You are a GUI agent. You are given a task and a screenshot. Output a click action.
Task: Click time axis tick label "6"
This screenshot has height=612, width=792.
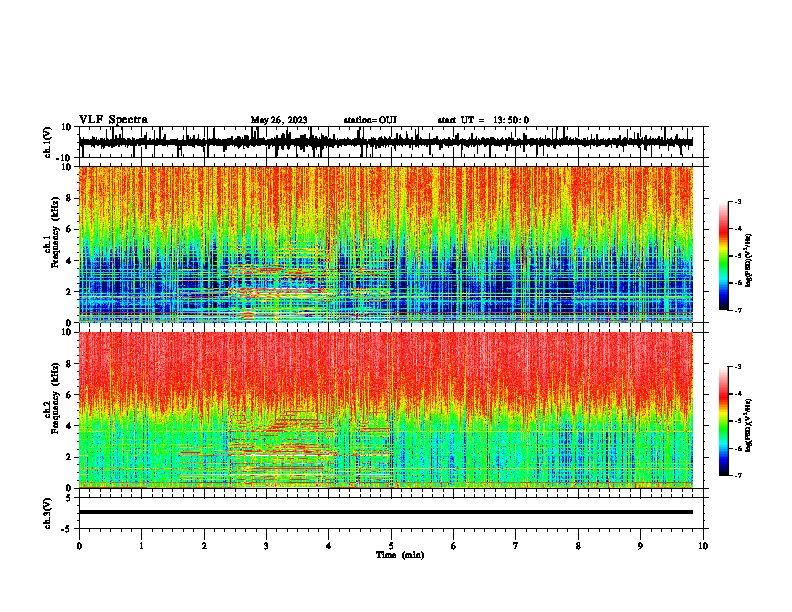(454, 546)
